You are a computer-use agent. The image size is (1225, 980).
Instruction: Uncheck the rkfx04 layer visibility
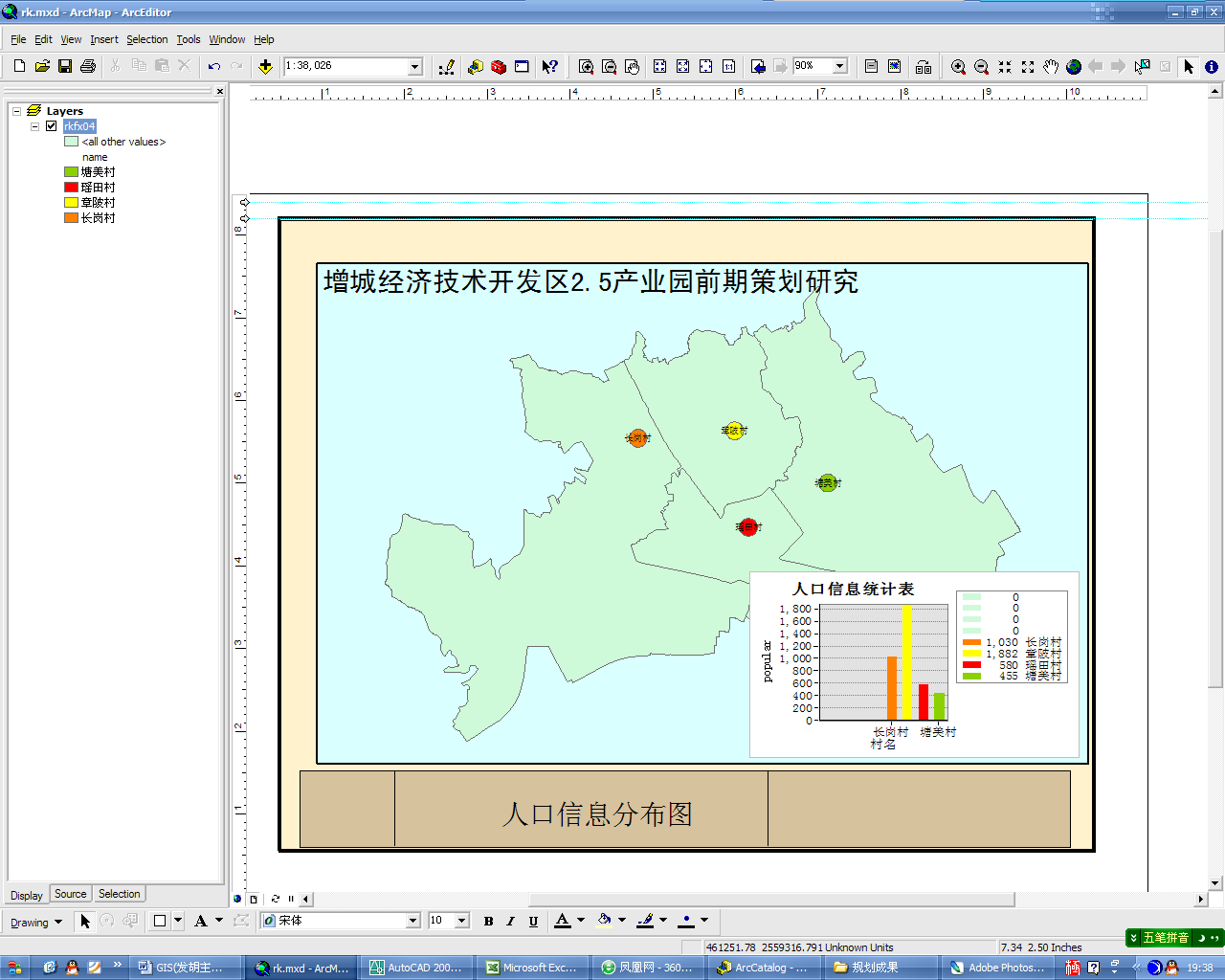(x=51, y=126)
